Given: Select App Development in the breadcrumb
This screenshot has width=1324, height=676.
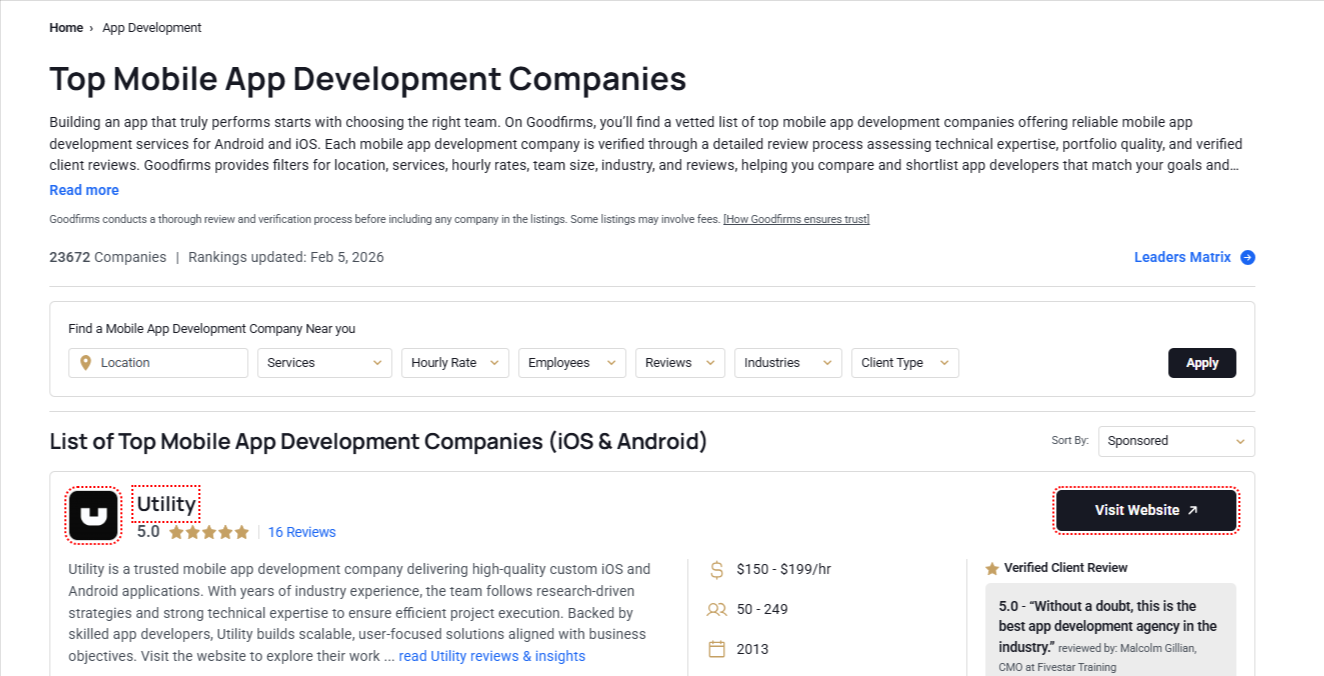Looking at the screenshot, I should click(152, 27).
